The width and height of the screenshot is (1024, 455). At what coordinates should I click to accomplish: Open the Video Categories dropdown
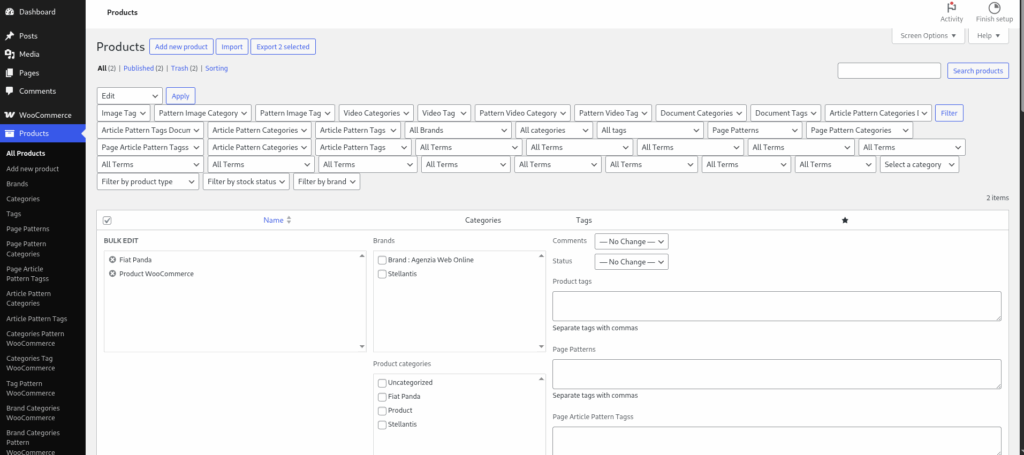376,113
